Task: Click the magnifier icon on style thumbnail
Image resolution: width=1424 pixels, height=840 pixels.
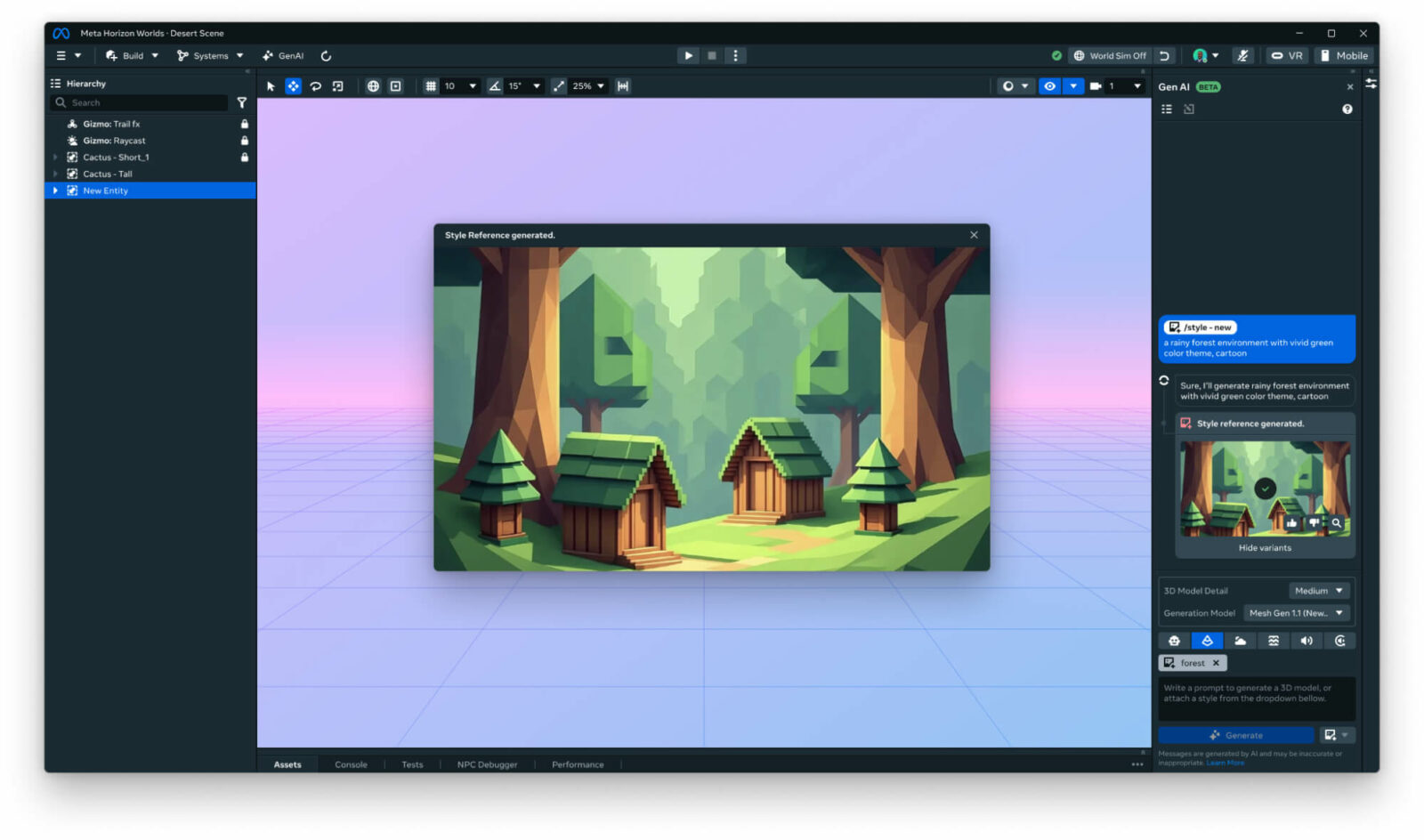Action: click(x=1336, y=523)
